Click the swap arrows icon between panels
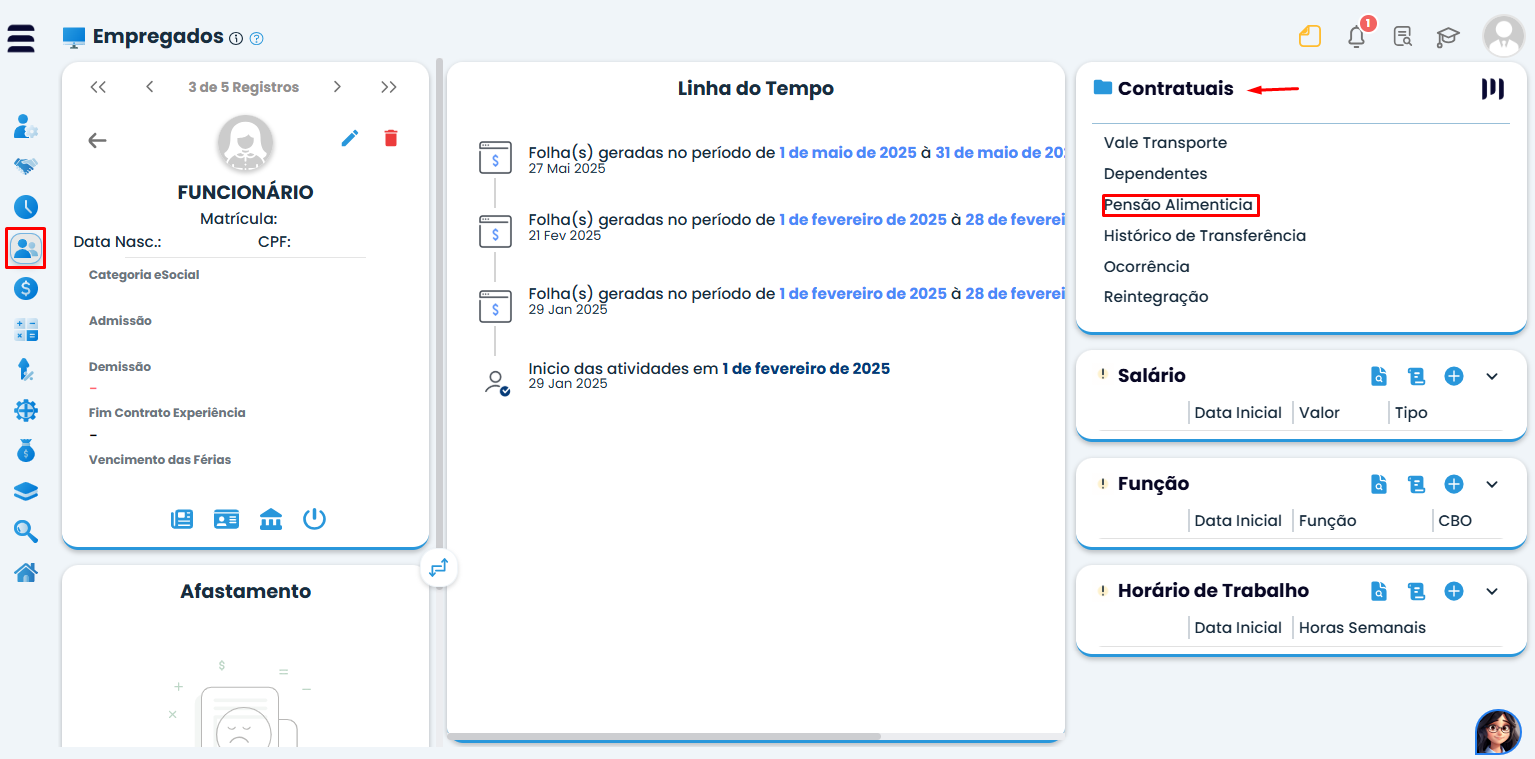1535x759 pixels. coord(439,568)
